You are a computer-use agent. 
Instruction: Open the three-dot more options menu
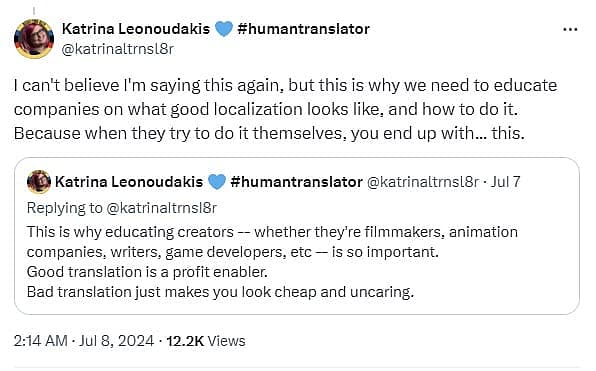(570, 30)
